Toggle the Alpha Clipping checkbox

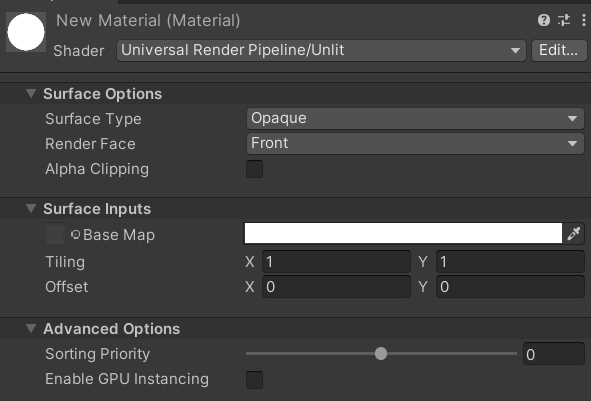pyautogui.click(x=254, y=169)
